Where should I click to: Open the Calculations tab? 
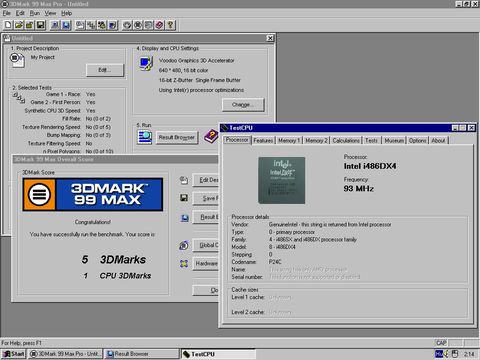(x=346, y=141)
